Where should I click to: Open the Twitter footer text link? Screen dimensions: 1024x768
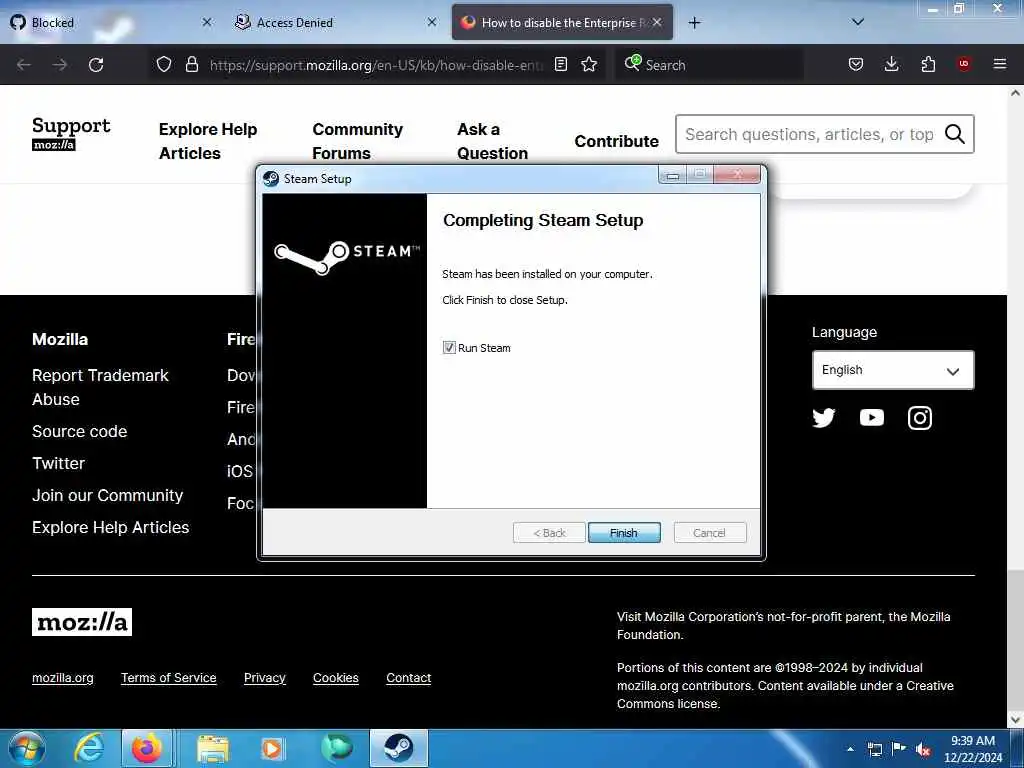click(58, 464)
